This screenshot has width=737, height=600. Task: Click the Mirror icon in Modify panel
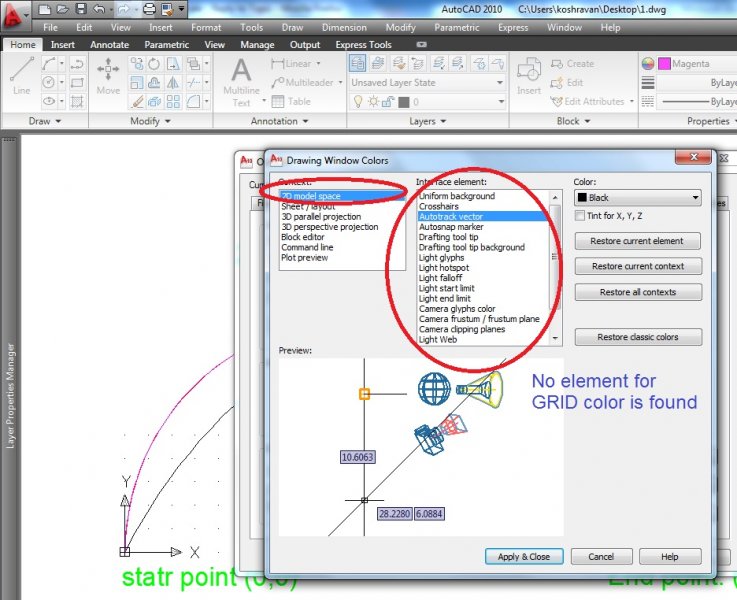pos(173,83)
